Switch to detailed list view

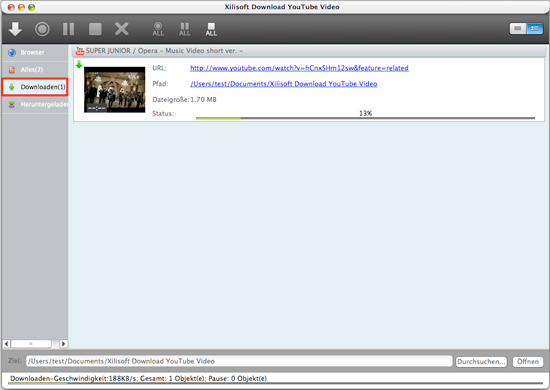[535, 28]
